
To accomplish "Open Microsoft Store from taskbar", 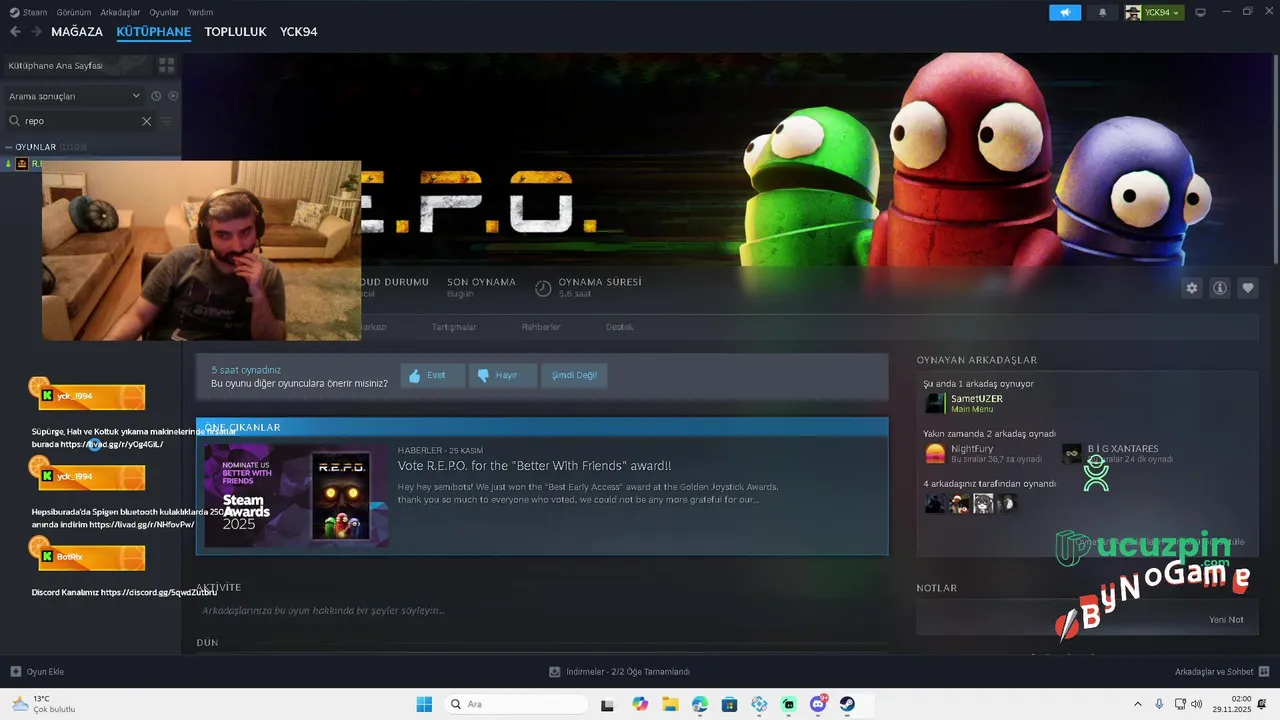I will 729,704.
